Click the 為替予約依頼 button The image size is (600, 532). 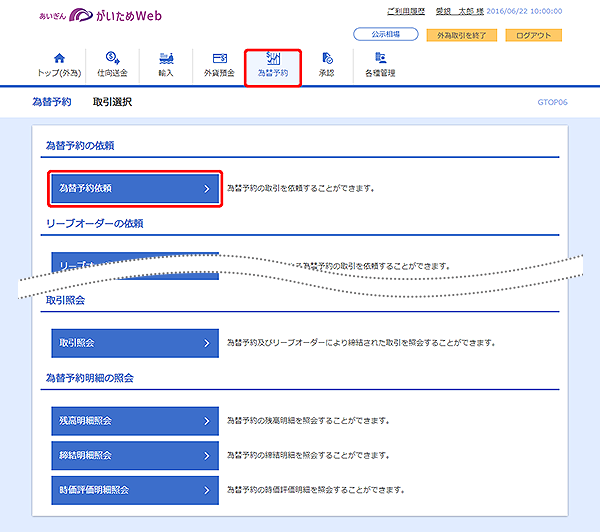pos(135,188)
